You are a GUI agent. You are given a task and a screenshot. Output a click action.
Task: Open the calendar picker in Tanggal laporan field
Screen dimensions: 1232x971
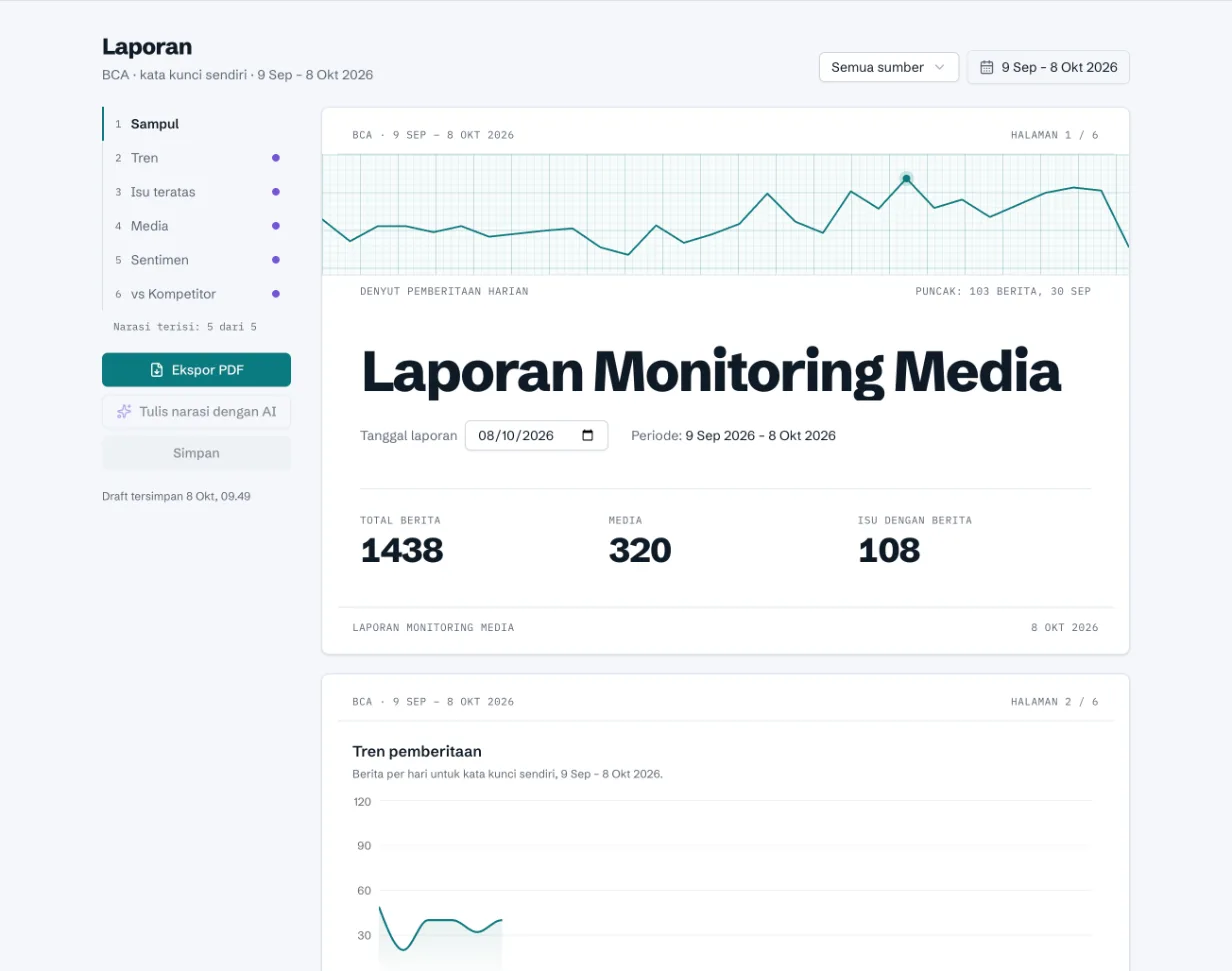pyautogui.click(x=588, y=436)
